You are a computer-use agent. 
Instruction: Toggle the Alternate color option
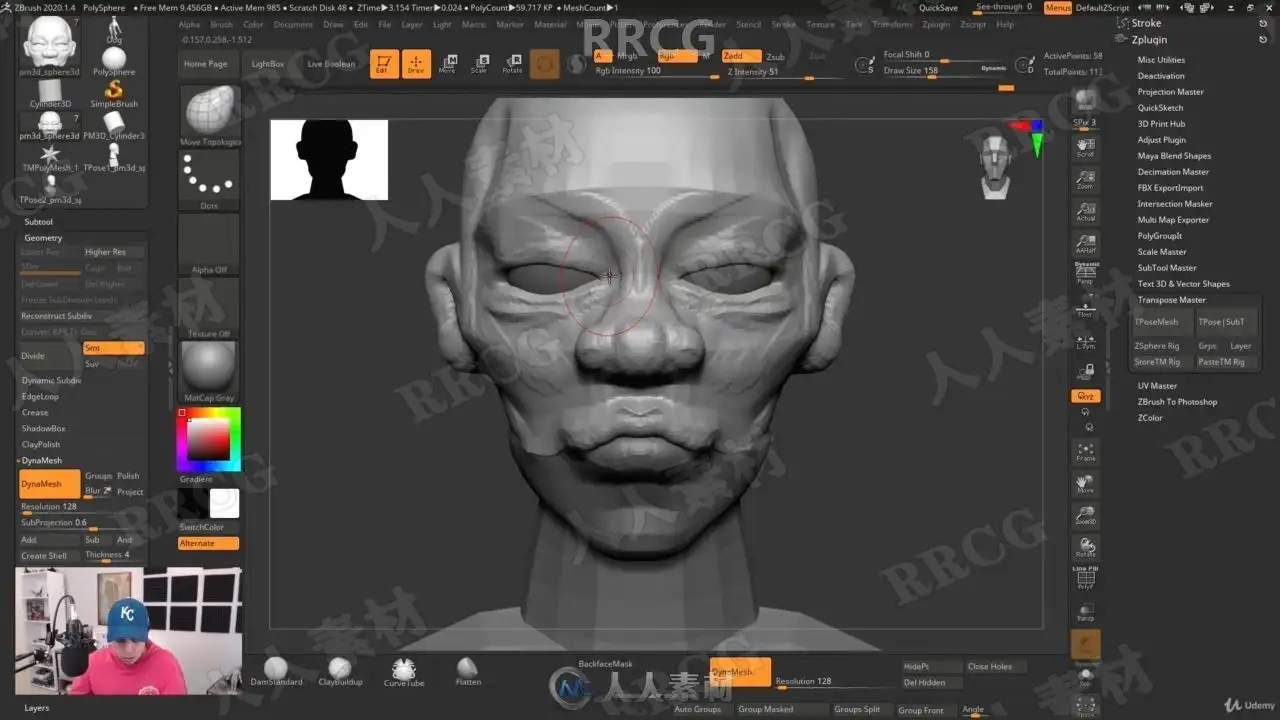click(208, 543)
